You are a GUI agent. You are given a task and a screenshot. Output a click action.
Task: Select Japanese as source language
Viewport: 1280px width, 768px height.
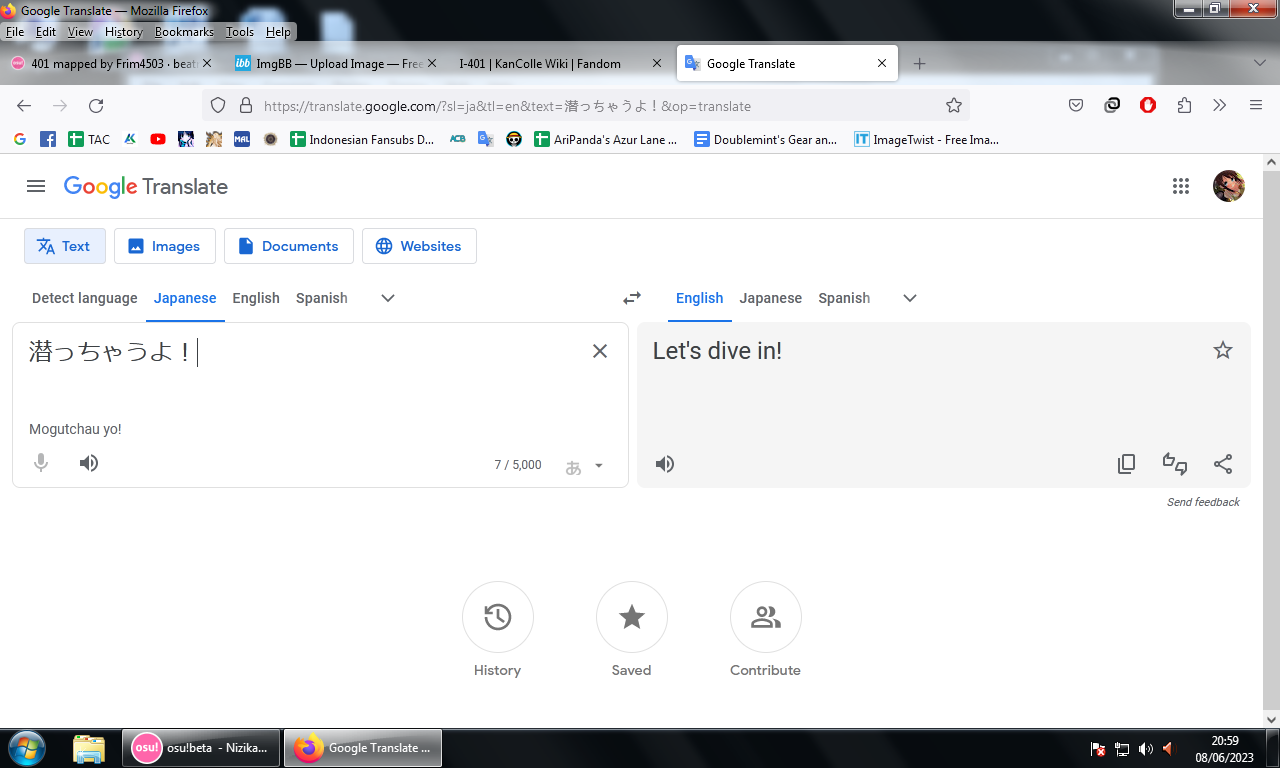pos(185,298)
